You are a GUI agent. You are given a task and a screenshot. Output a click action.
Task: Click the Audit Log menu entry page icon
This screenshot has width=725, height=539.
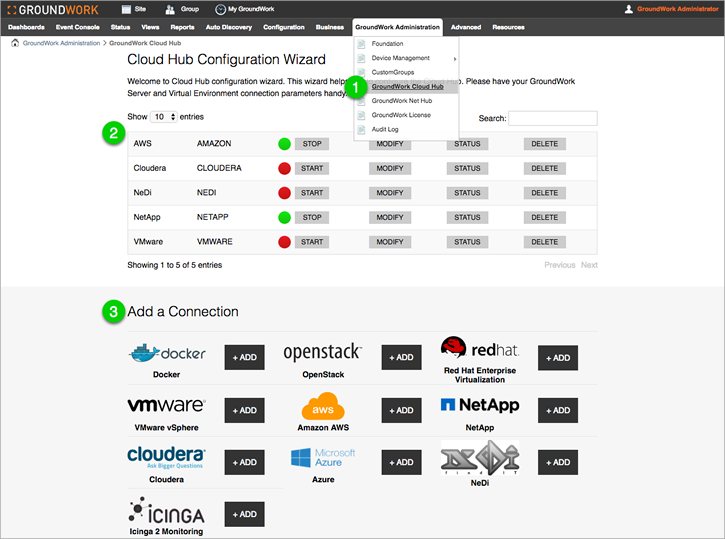coord(362,130)
